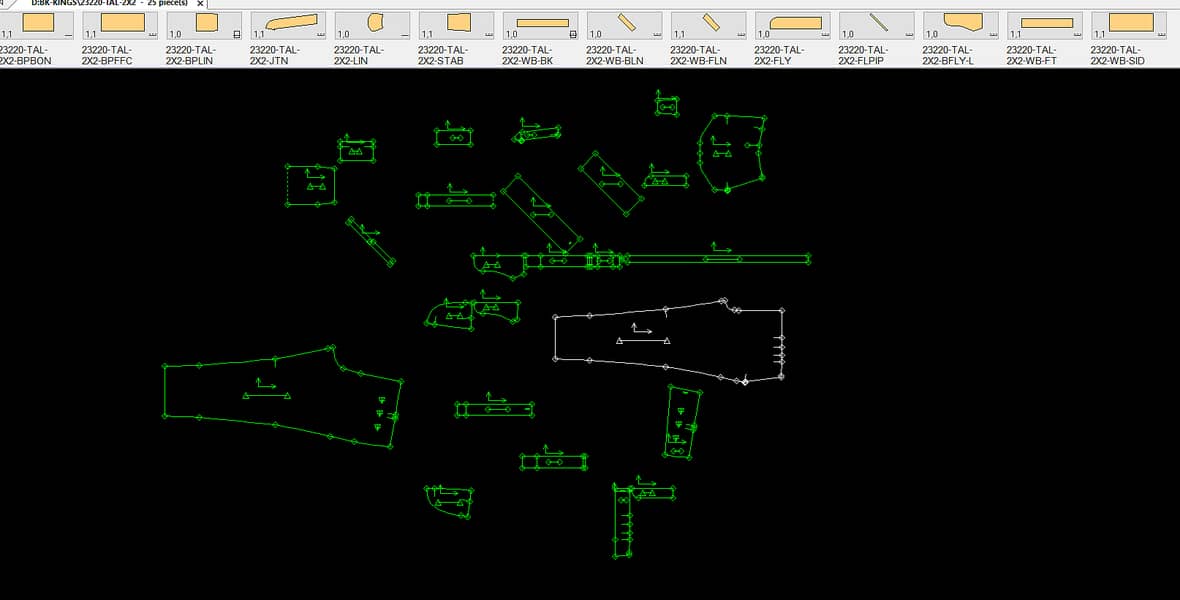Select the 23220-TAL-2X2-STAB piece icon

(x=458, y=23)
